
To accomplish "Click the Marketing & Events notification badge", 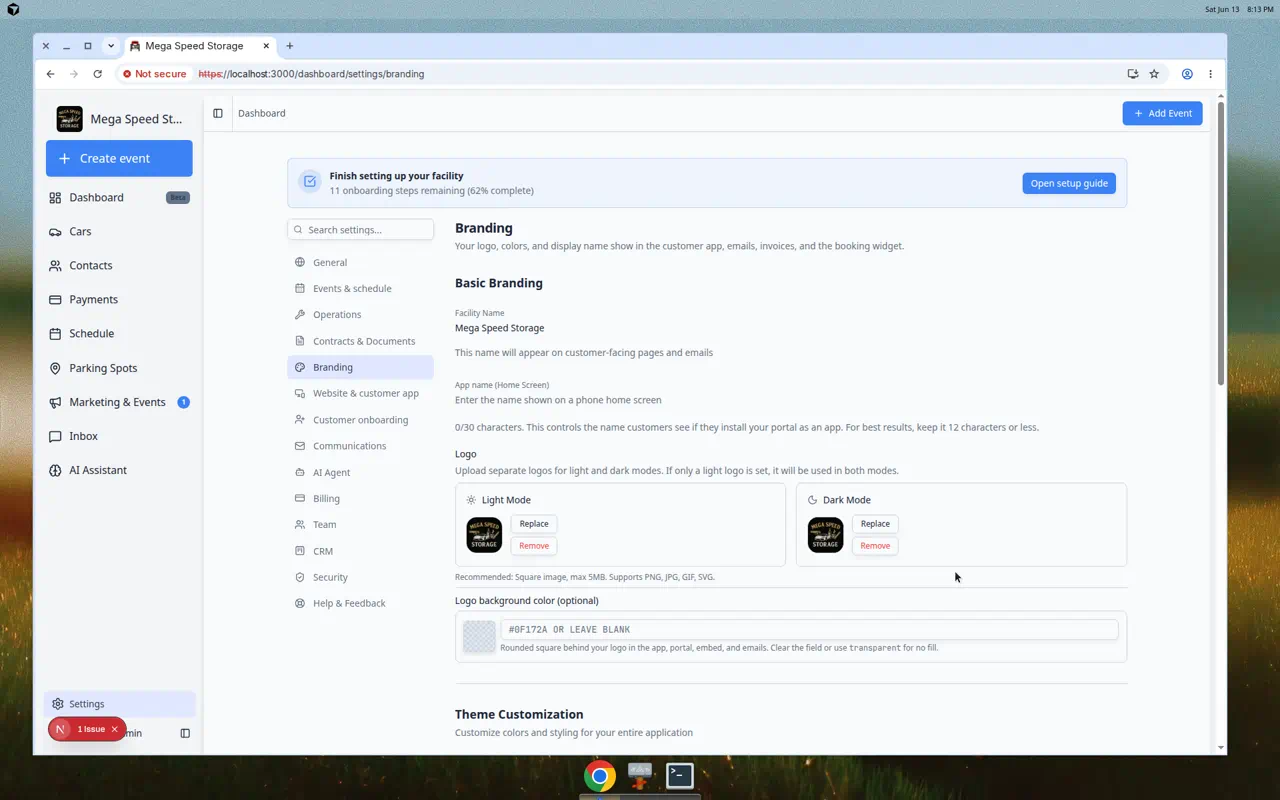I will (183, 402).
